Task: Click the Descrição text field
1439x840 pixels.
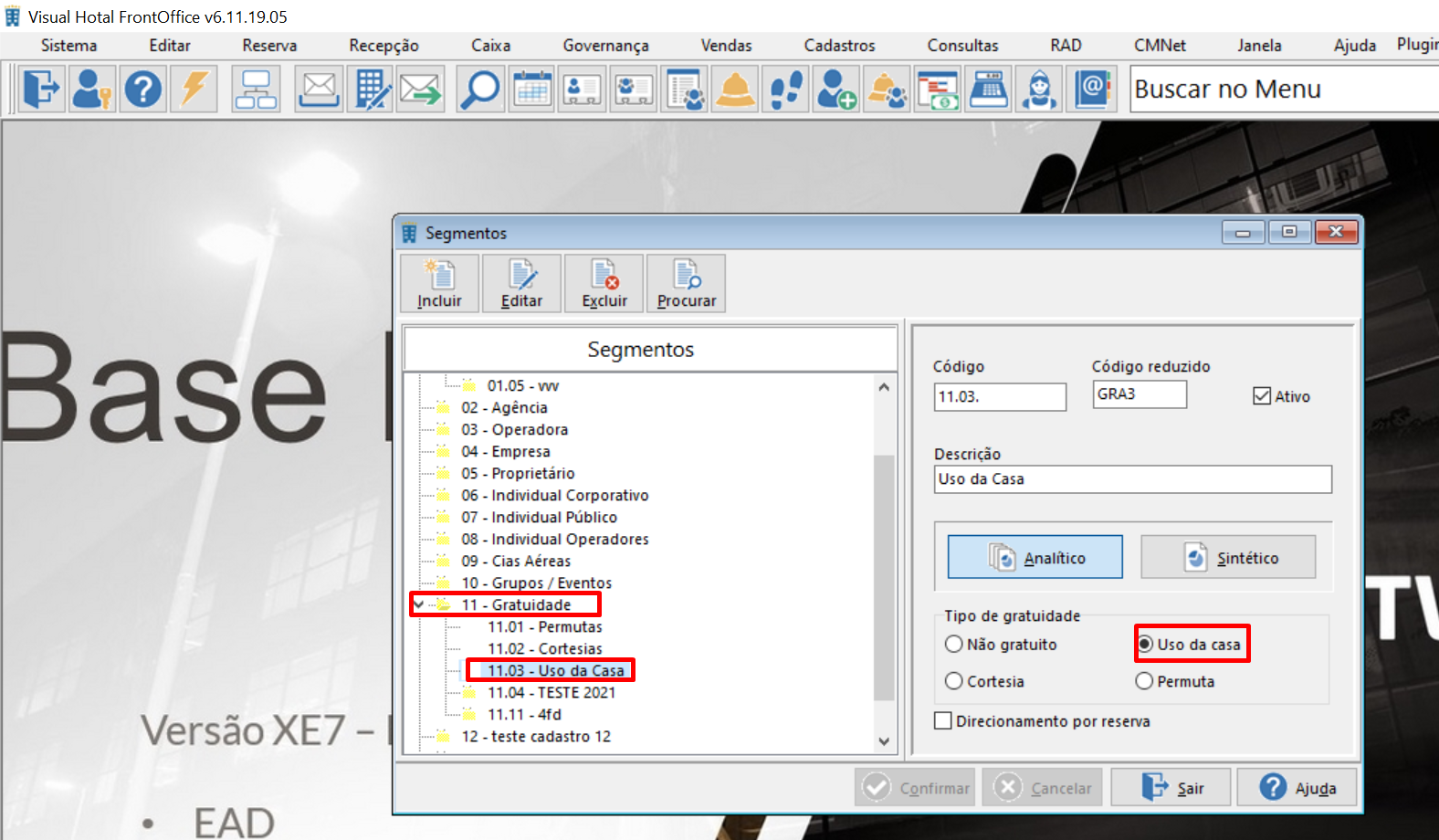Action: coord(1133,479)
